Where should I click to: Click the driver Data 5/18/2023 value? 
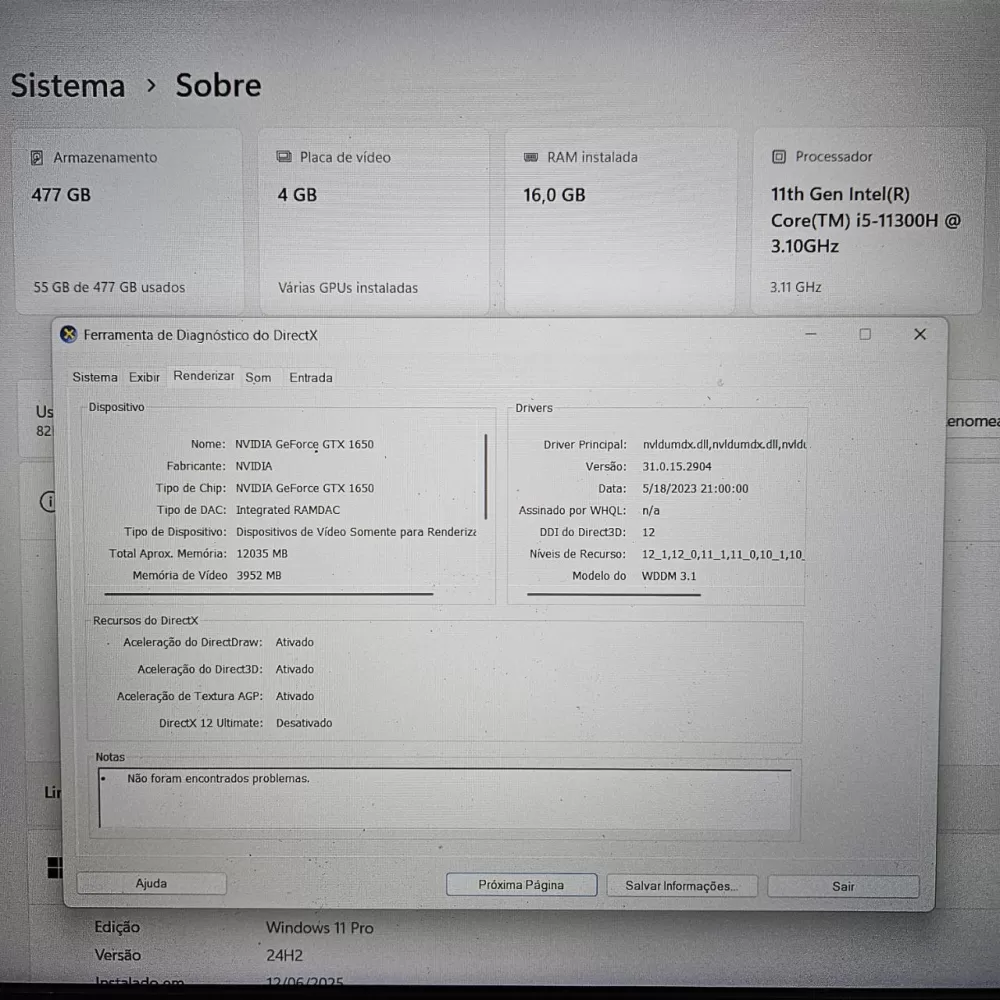pyautogui.click(x=695, y=489)
